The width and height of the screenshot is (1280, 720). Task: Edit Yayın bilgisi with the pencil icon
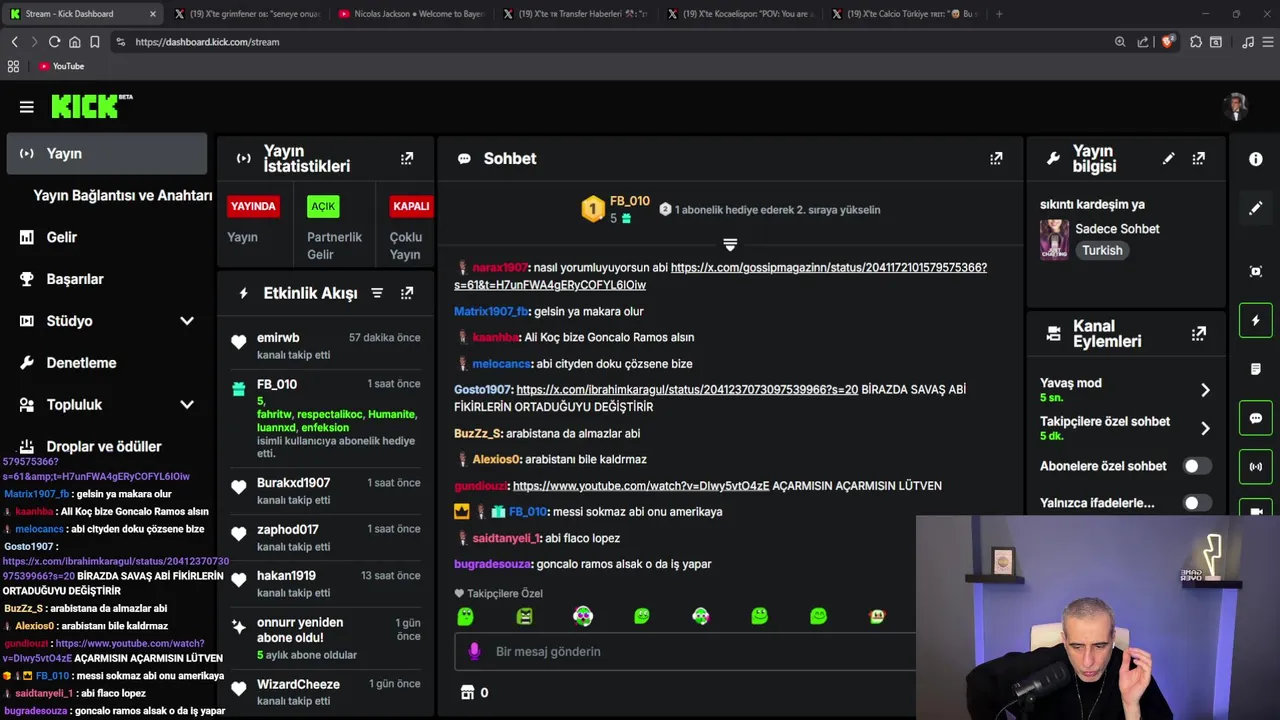click(x=1169, y=158)
